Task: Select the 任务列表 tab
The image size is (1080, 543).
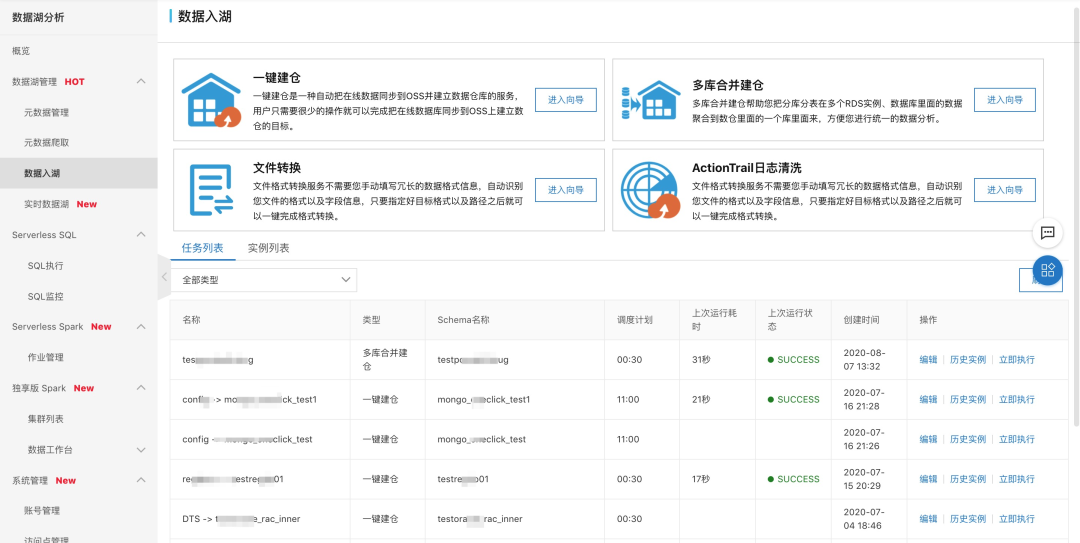Action: 202,248
